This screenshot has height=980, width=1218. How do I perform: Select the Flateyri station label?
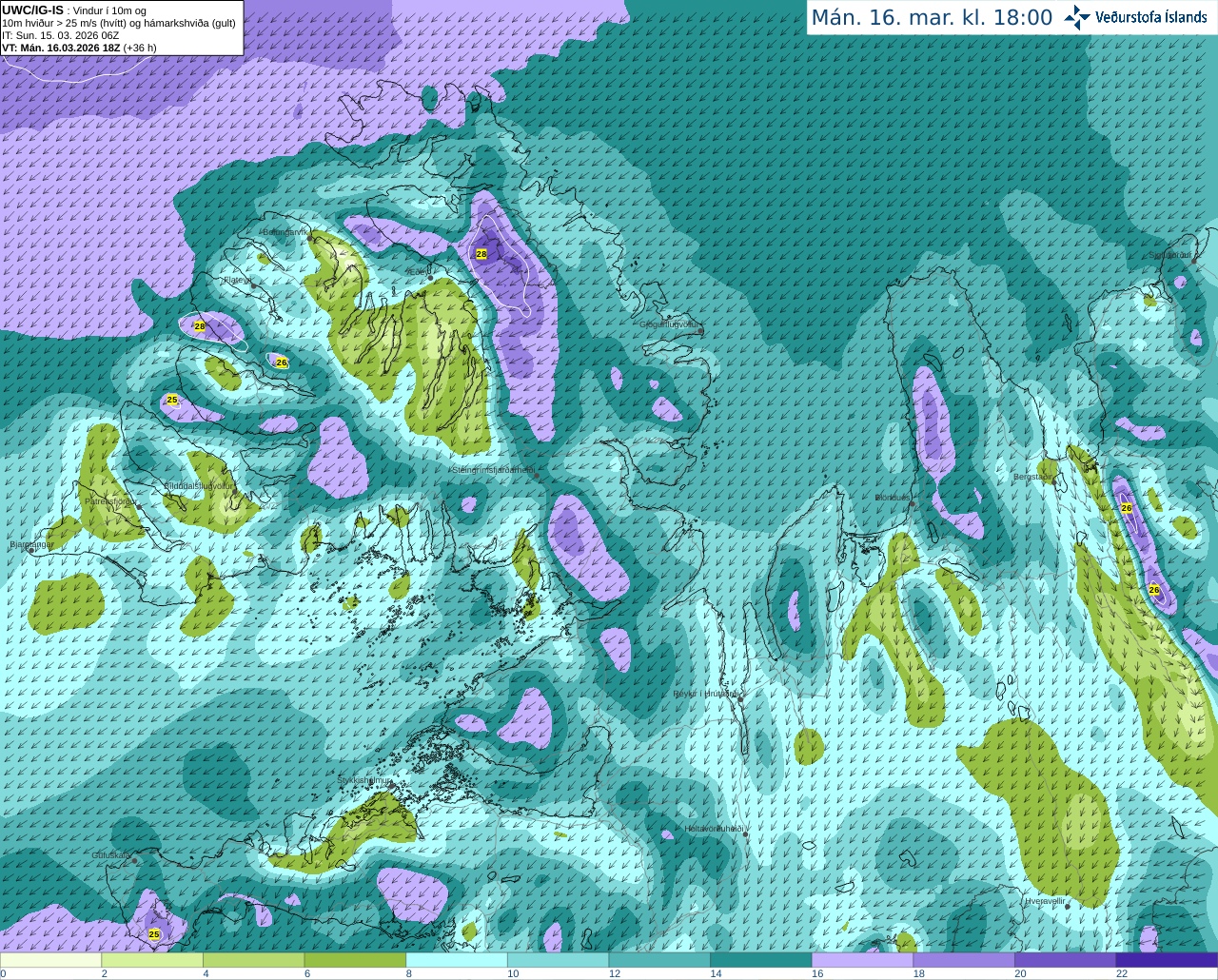[x=236, y=280]
